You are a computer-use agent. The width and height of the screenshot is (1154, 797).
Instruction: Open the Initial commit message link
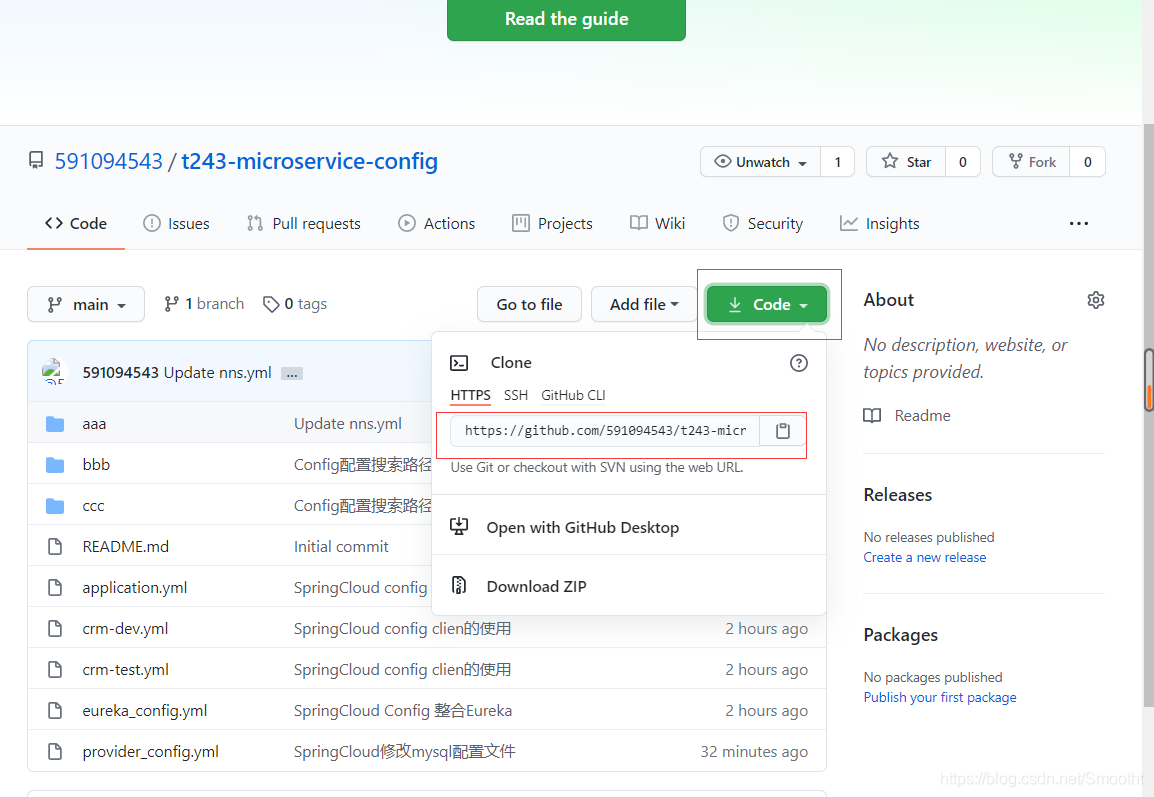(341, 547)
